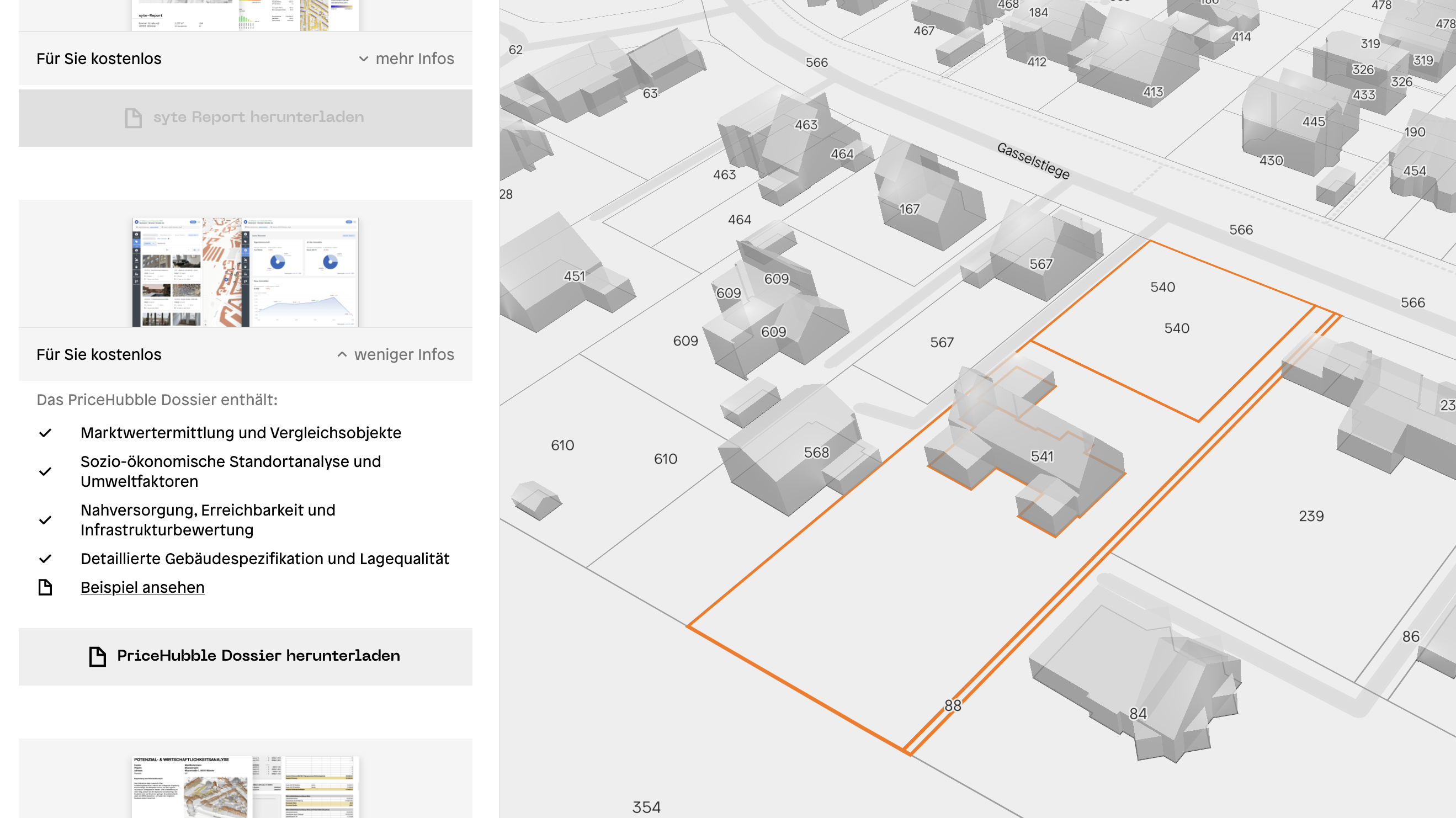The height and width of the screenshot is (818, 1456).
Task: Click checkmark beside Nahversorgung, Erreichbarkeit entry
Action: coord(45,520)
